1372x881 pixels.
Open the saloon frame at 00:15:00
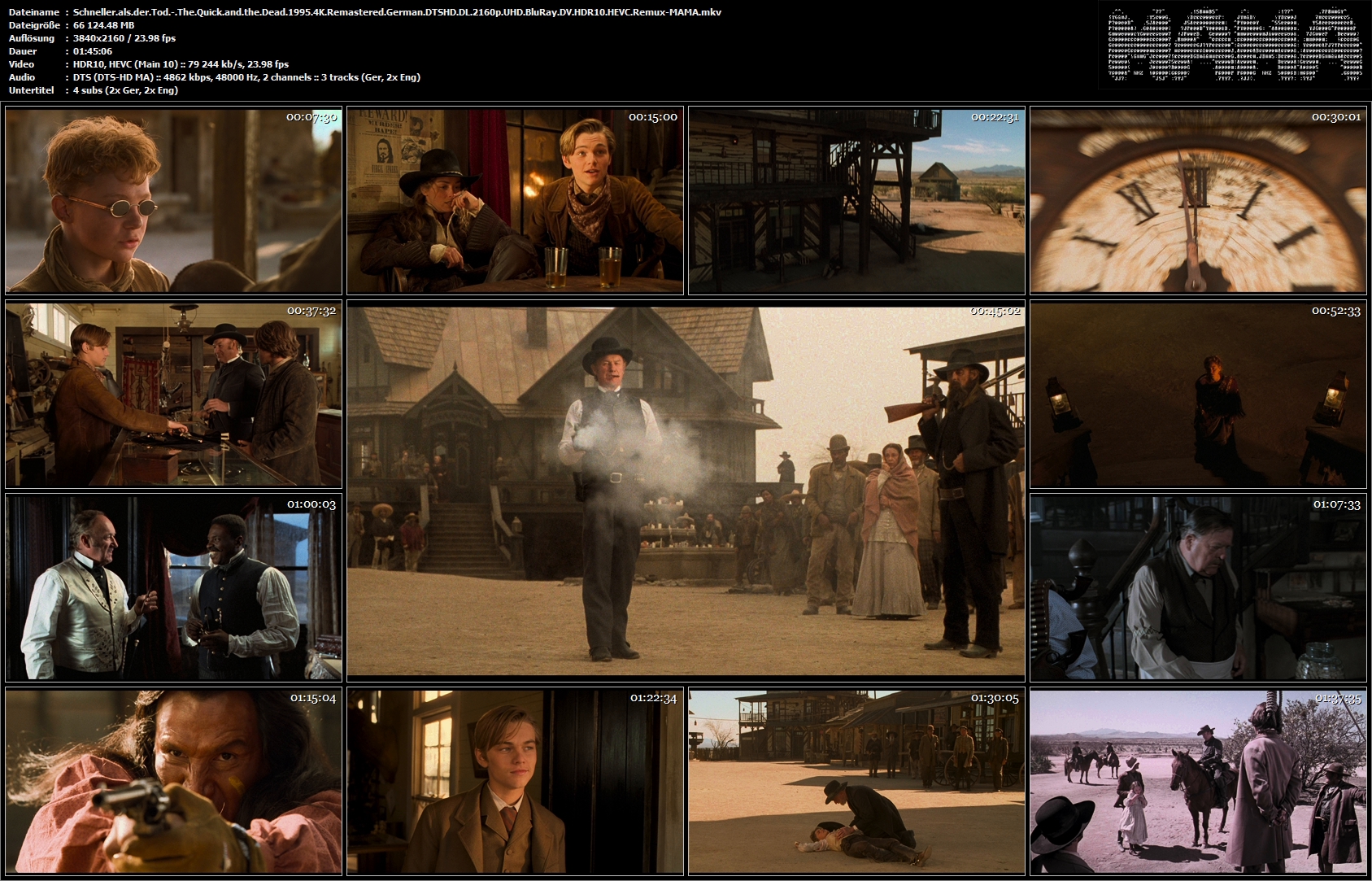pos(515,201)
